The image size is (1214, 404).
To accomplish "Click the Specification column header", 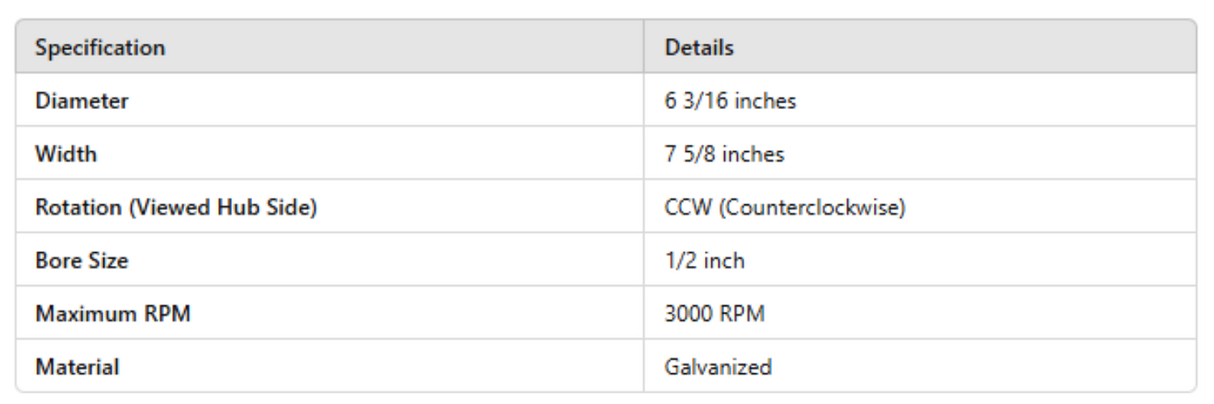I will pos(100,48).
